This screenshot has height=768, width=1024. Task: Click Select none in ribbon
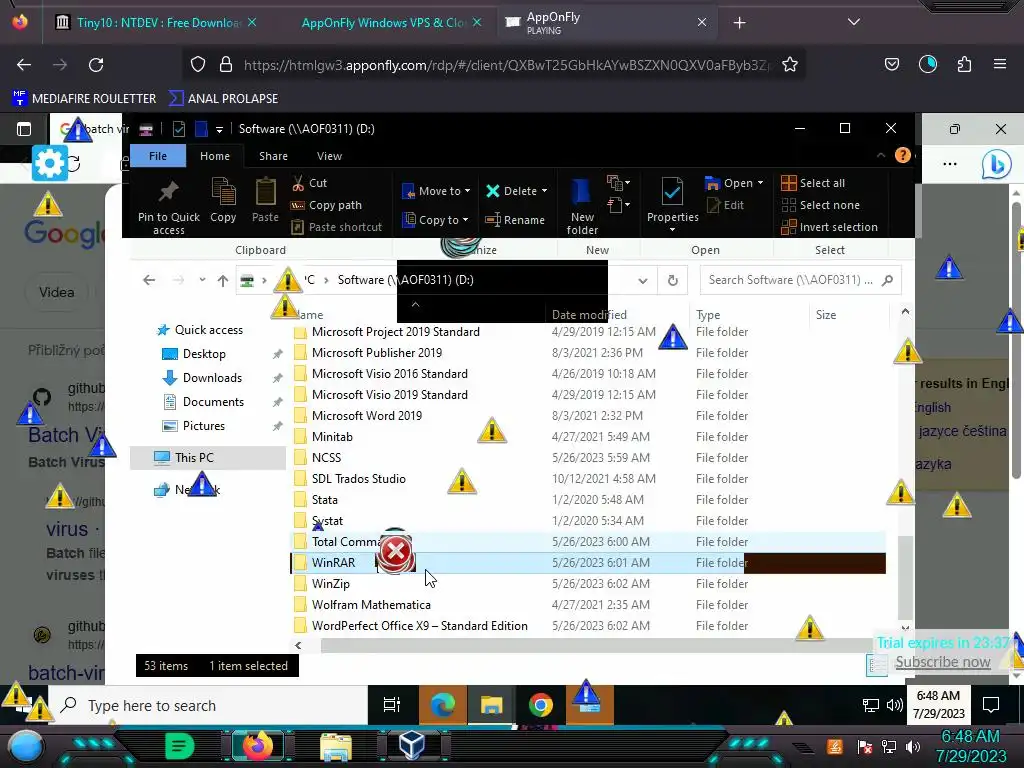[820, 205]
